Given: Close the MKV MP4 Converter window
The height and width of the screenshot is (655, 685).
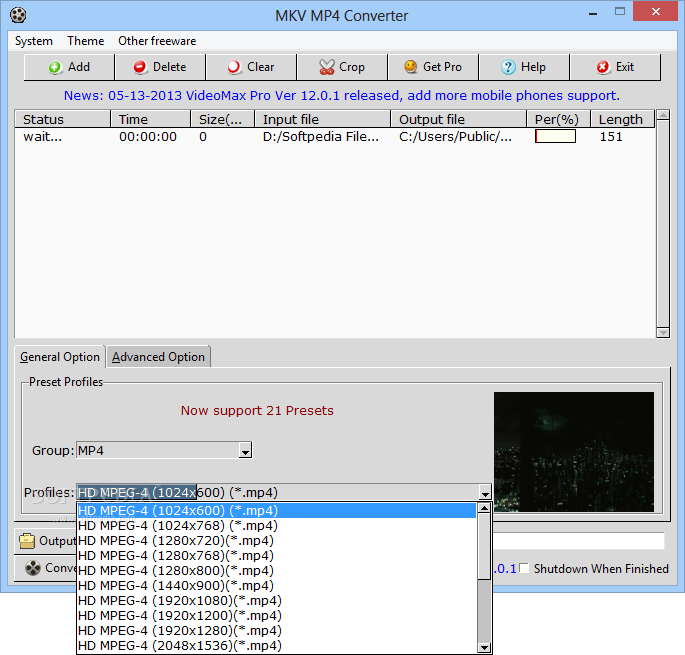Looking at the screenshot, I should [x=655, y=12].
